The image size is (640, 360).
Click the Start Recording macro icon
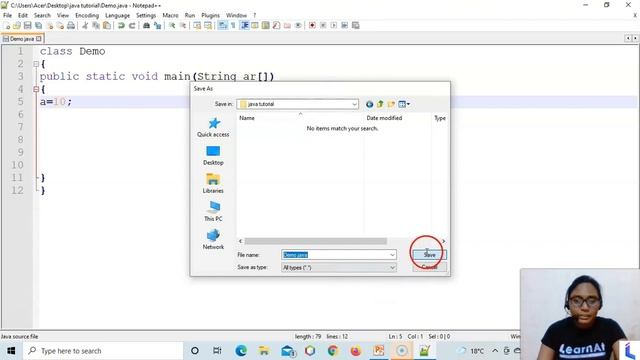pyautogui.click(x=312, y=25)
